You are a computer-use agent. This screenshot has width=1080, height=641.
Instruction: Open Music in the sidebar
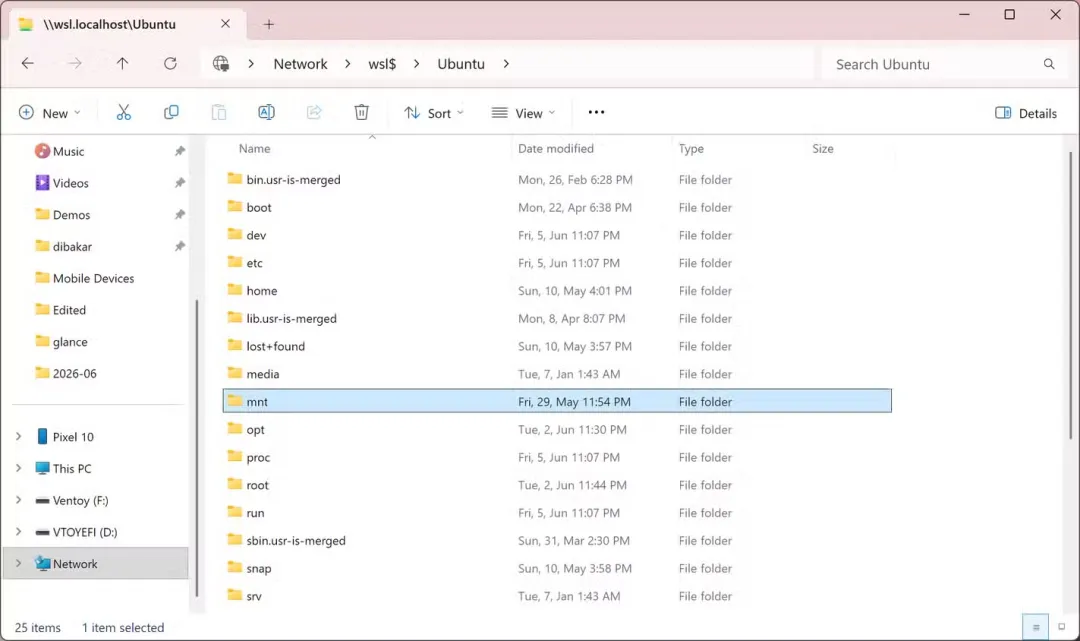click(x=68, y=151)
